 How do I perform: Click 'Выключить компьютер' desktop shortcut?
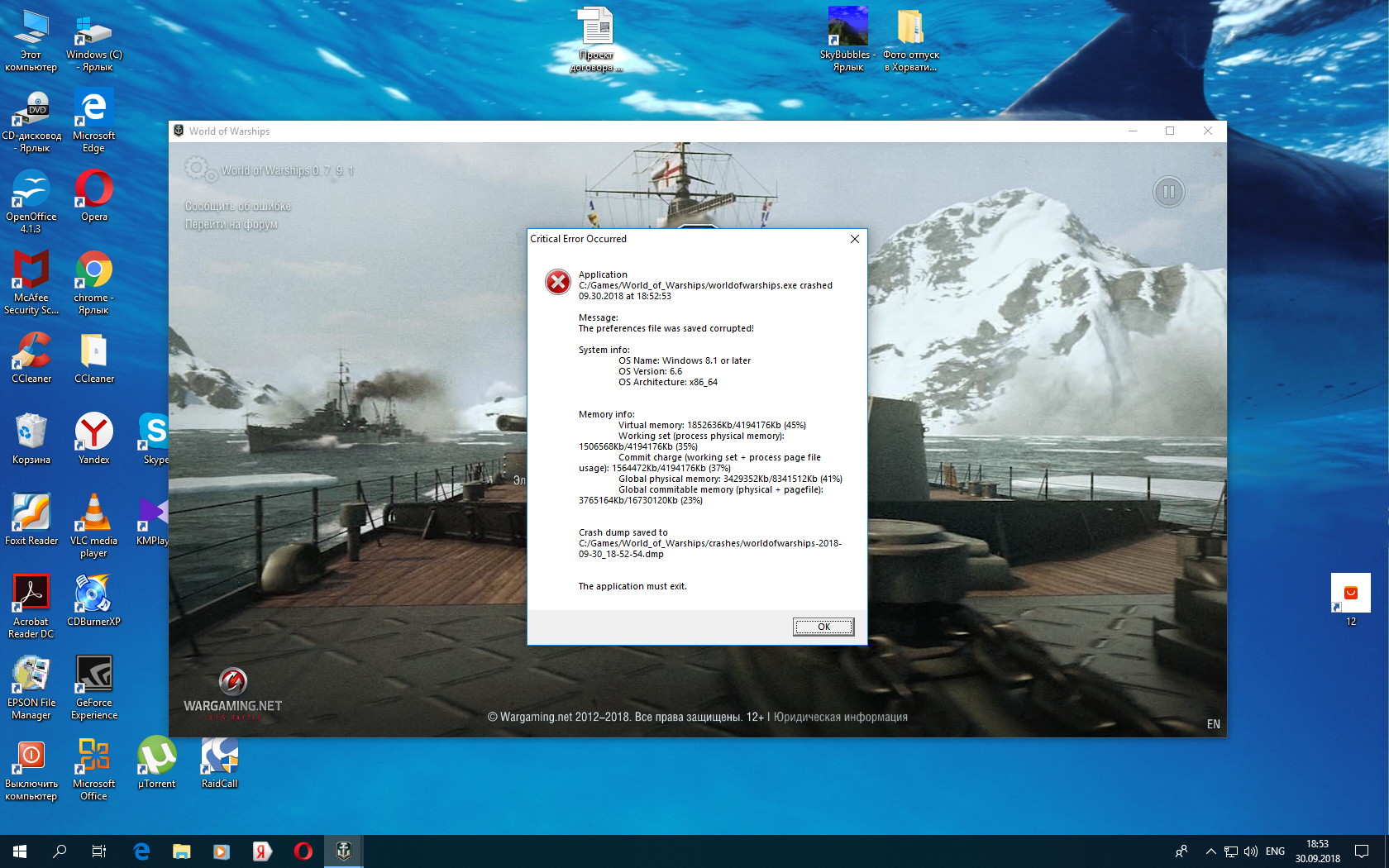(31, 770)
